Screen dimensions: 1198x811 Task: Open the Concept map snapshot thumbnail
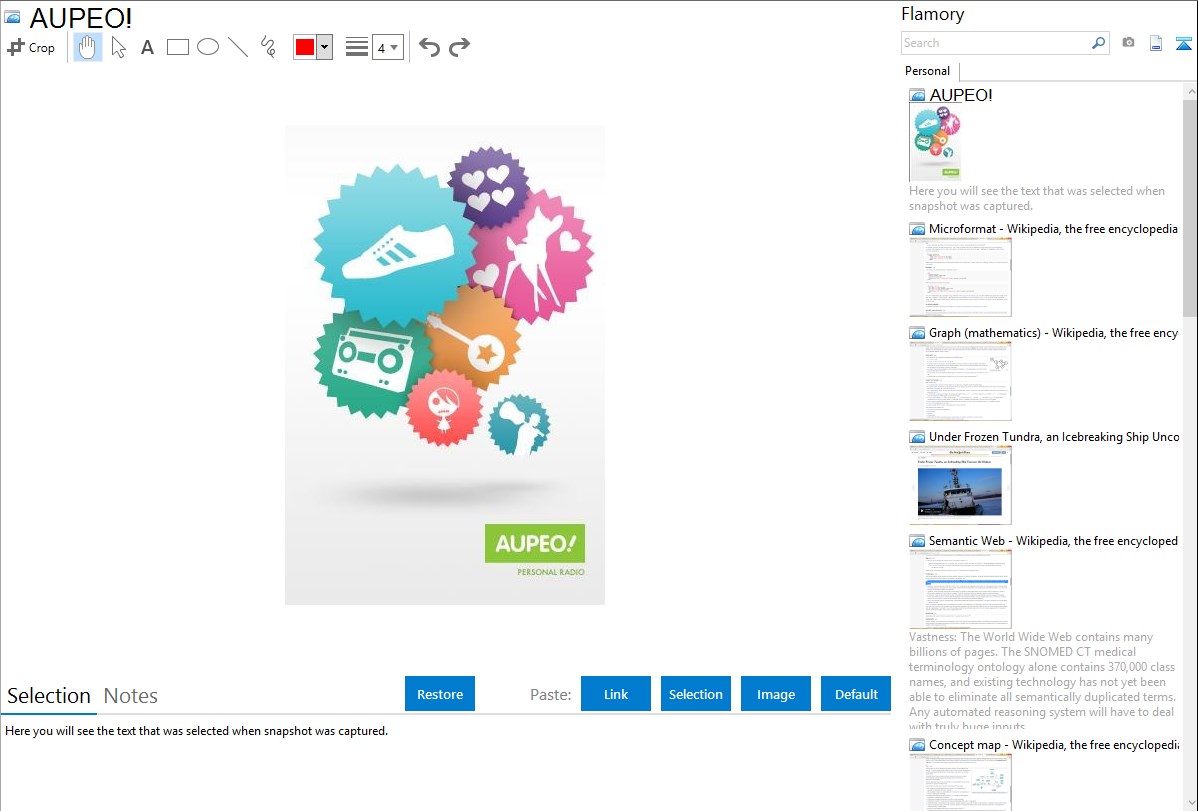(x=960, y=782)
